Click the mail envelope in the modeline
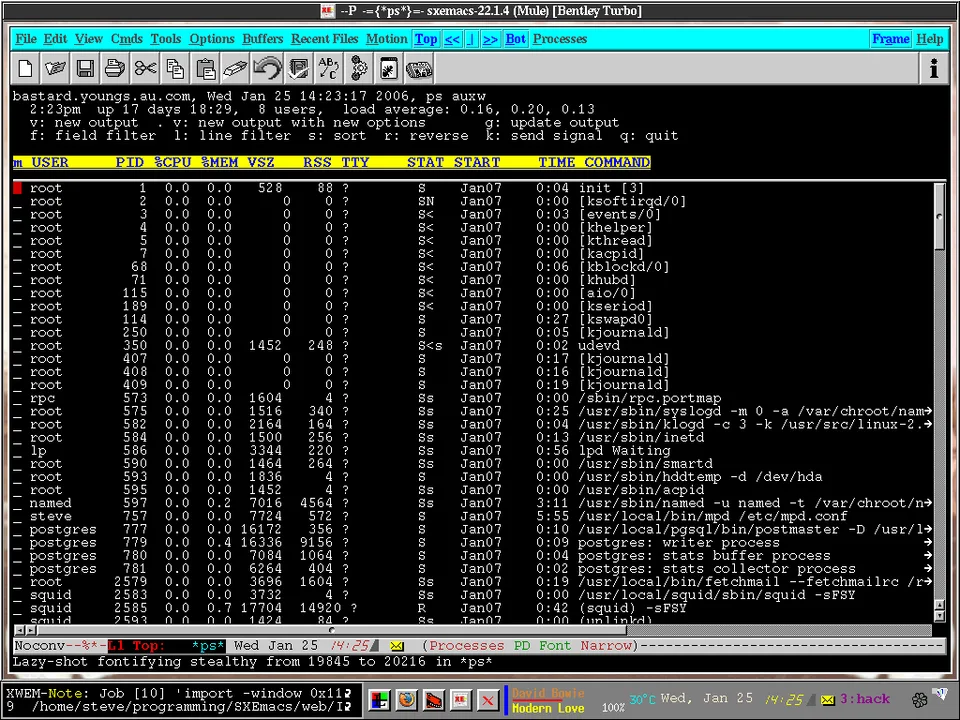Screen dimensions: 960x720 [397, 646]
